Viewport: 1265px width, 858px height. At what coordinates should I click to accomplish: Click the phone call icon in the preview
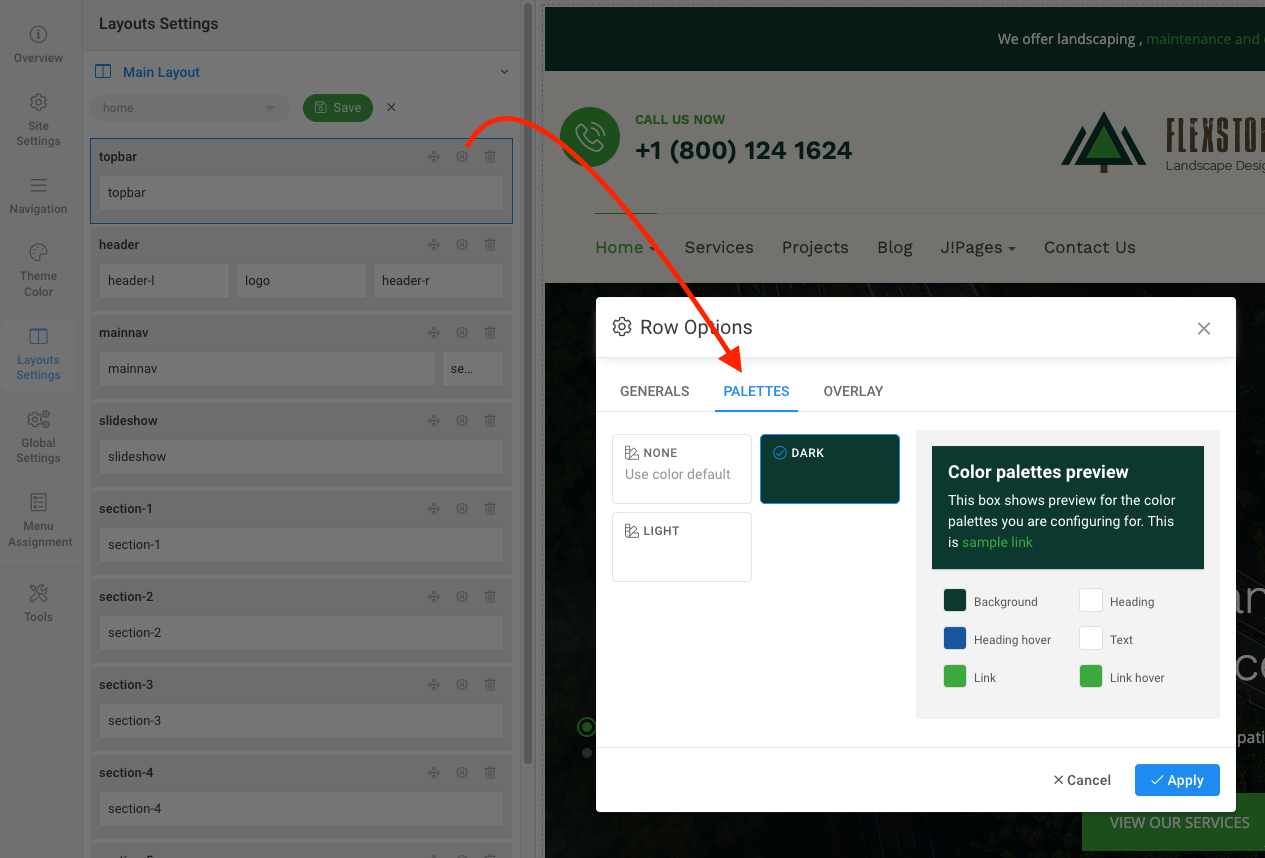(590, 137)
